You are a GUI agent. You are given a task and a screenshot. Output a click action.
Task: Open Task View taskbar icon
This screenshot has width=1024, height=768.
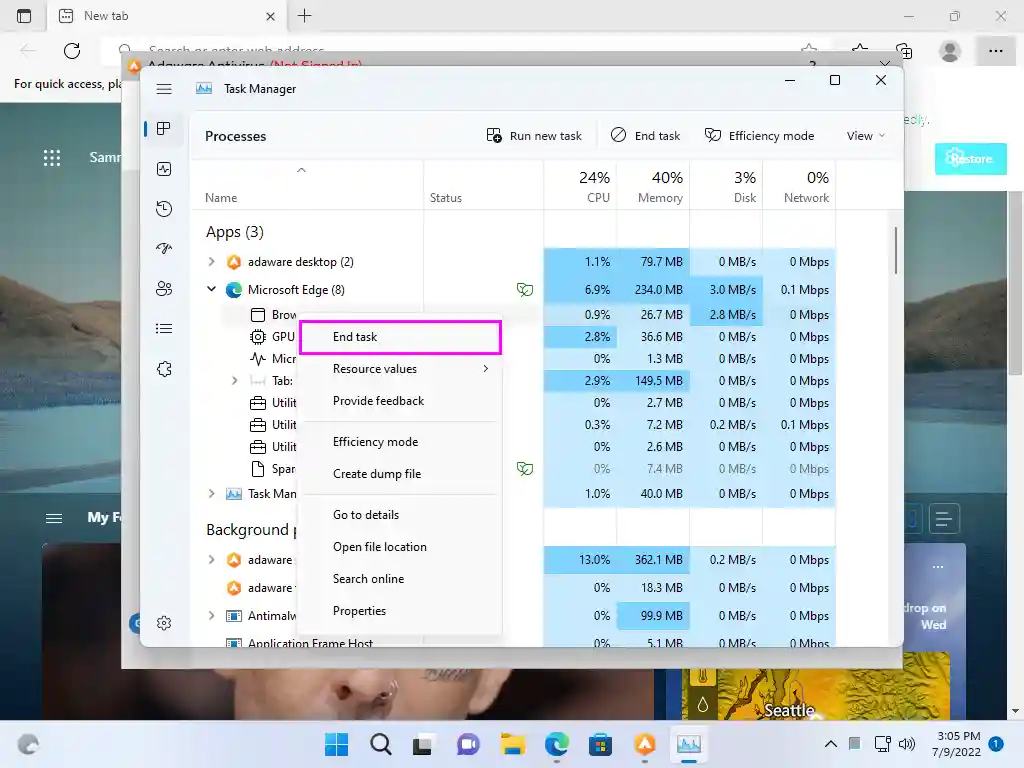423,744
